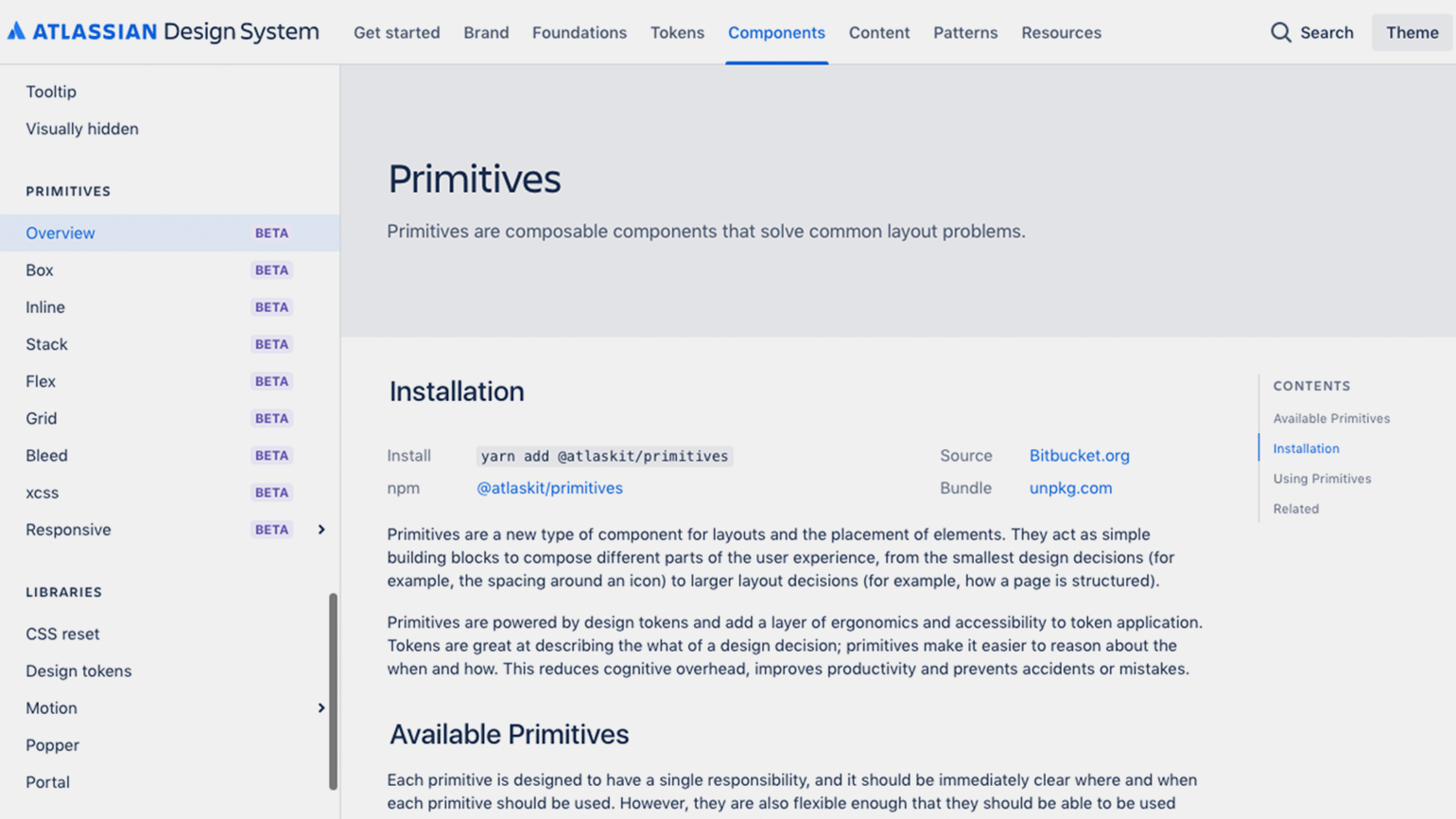Jump to Available Primitives in contents
The image size is (1456, 819).
[1330, 418]
